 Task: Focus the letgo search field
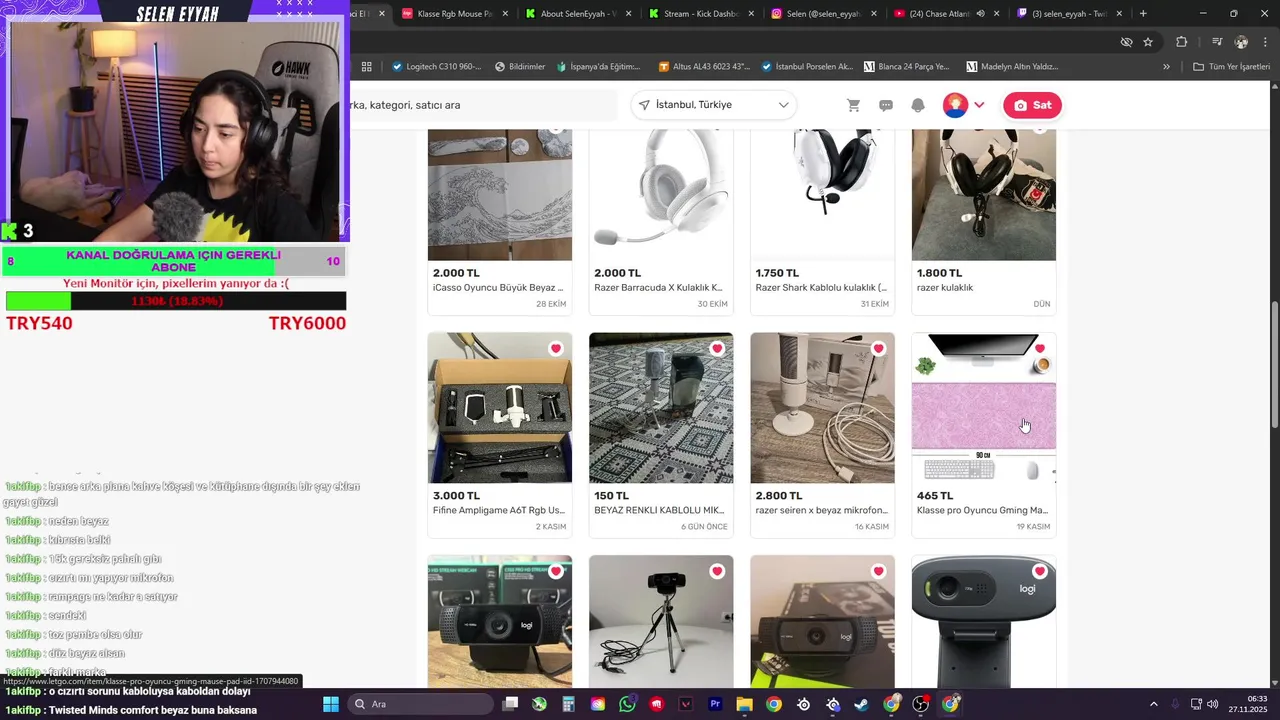point(483,105)
